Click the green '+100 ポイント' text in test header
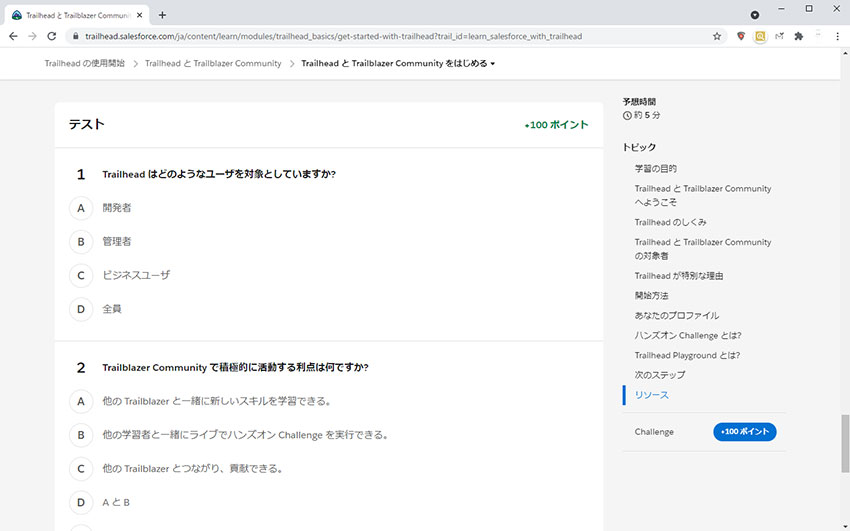 pyautogui.click(x=556, y=125)
